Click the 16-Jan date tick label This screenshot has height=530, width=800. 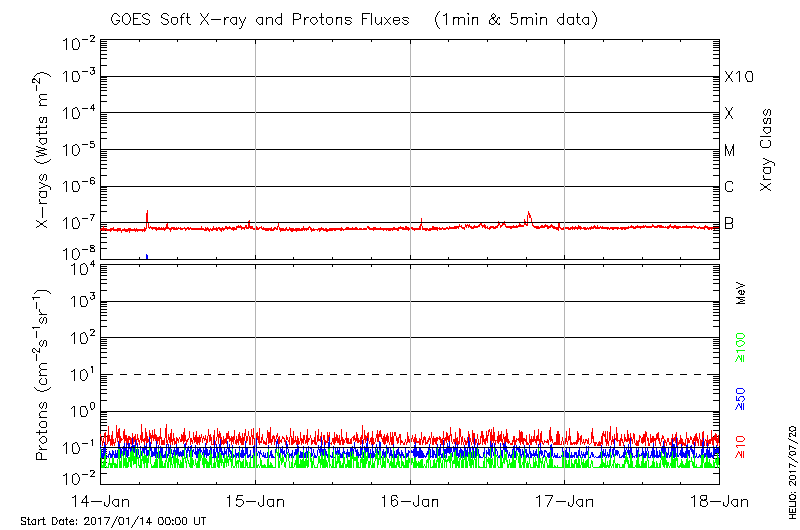click(410, 501)
